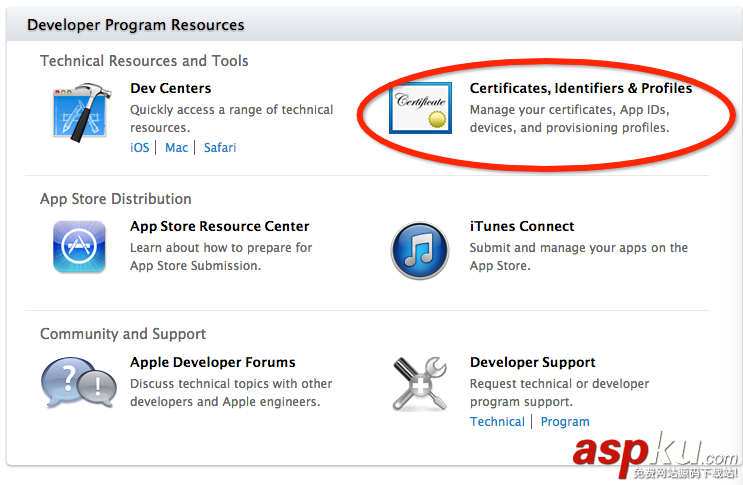Click the aspku.com watermark logo
The image size is (743, 485).
click(x=655, y=454)
